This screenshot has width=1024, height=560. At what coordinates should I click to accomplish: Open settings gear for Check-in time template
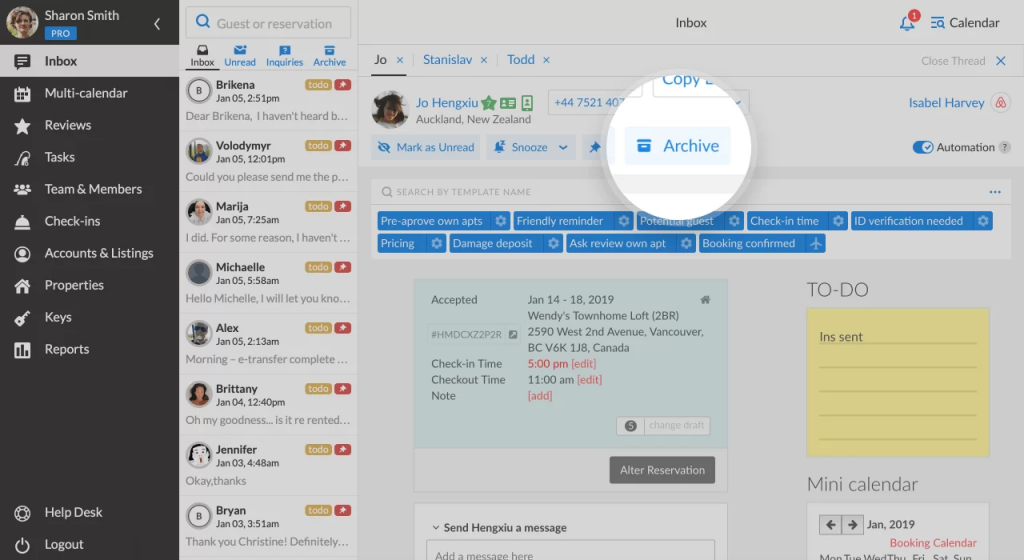pos(838,221)
